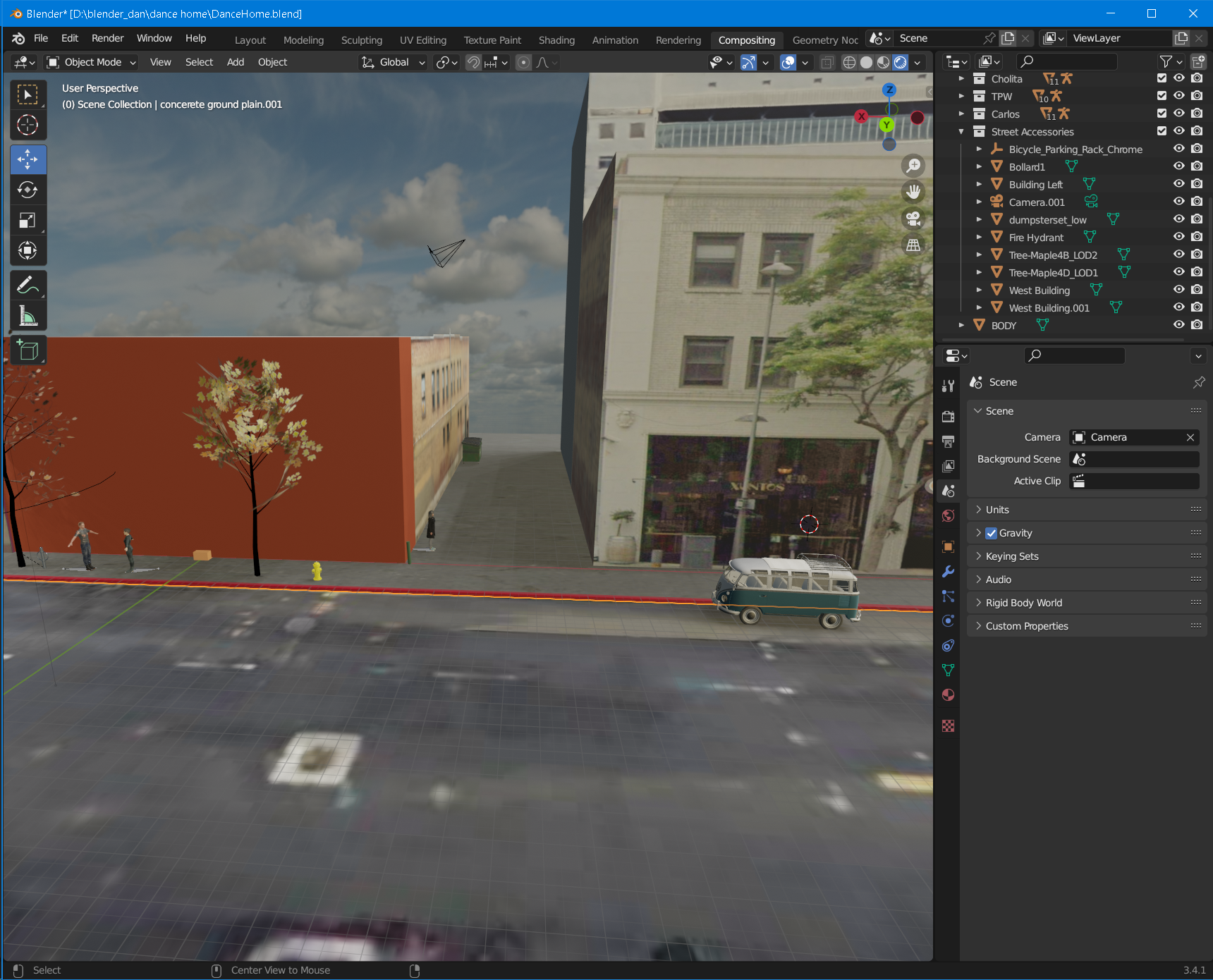The height and width of the screenshot is (980, 1213).
Task: Open the Render menu
Action: coord(107,38)
